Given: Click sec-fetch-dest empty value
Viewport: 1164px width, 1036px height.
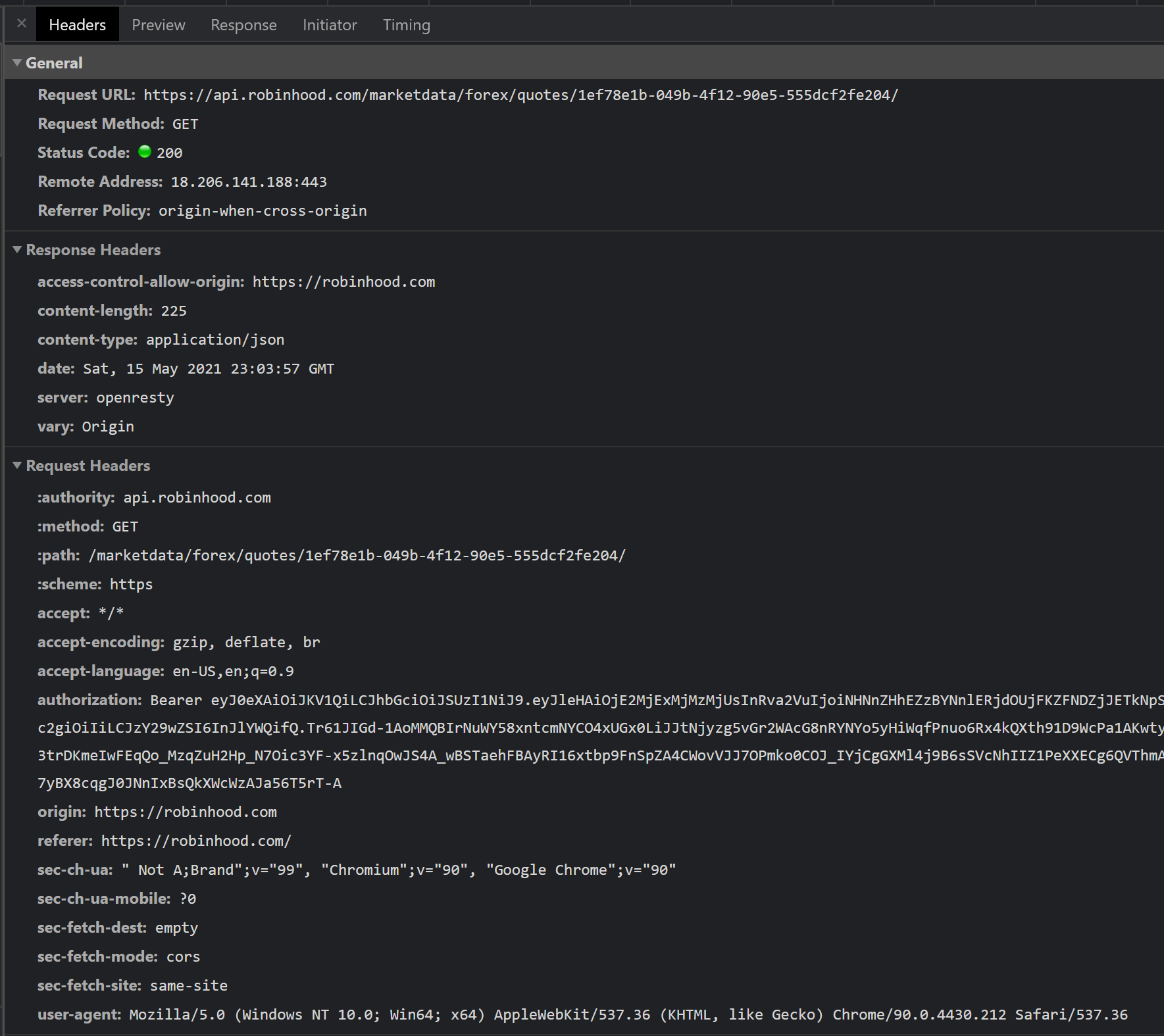Looking at the screenshot, I should point(176,927).
